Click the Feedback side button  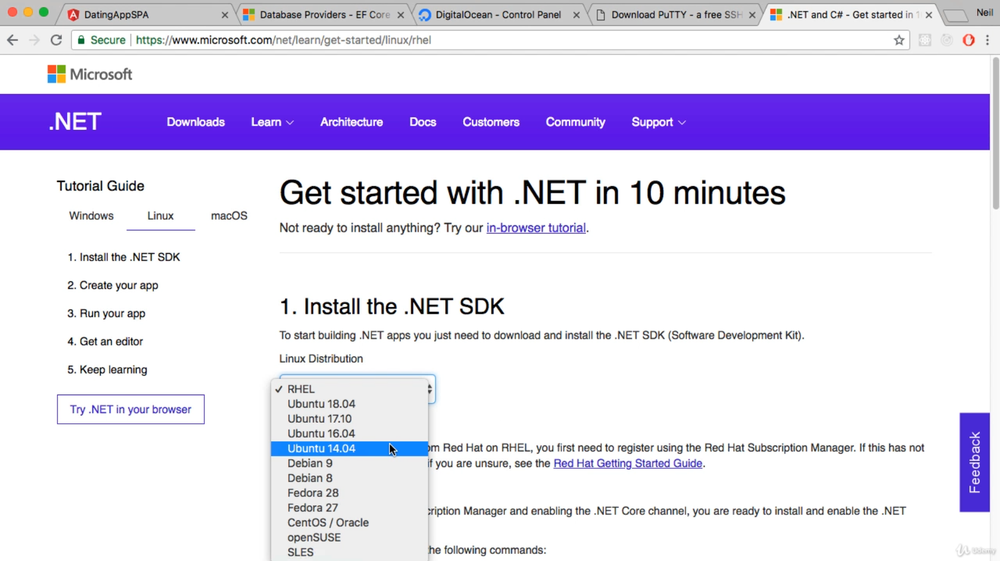click(x=974, y=462)
